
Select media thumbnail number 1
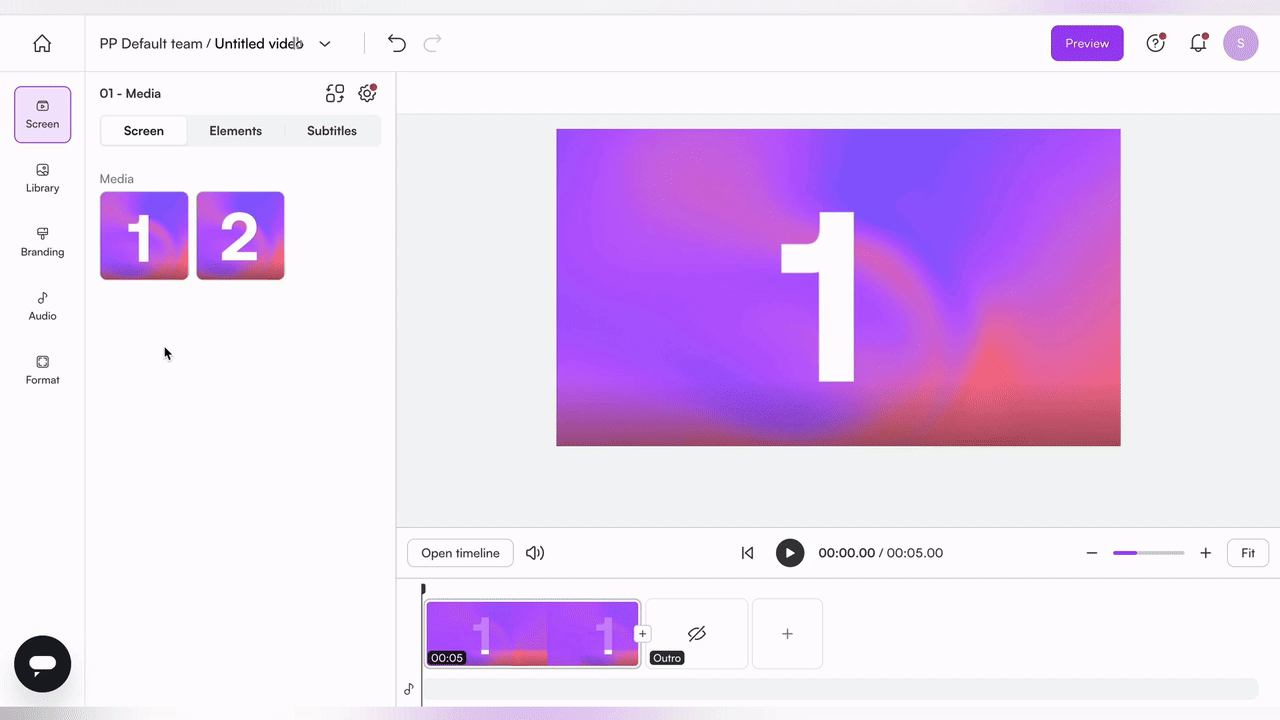144,236
